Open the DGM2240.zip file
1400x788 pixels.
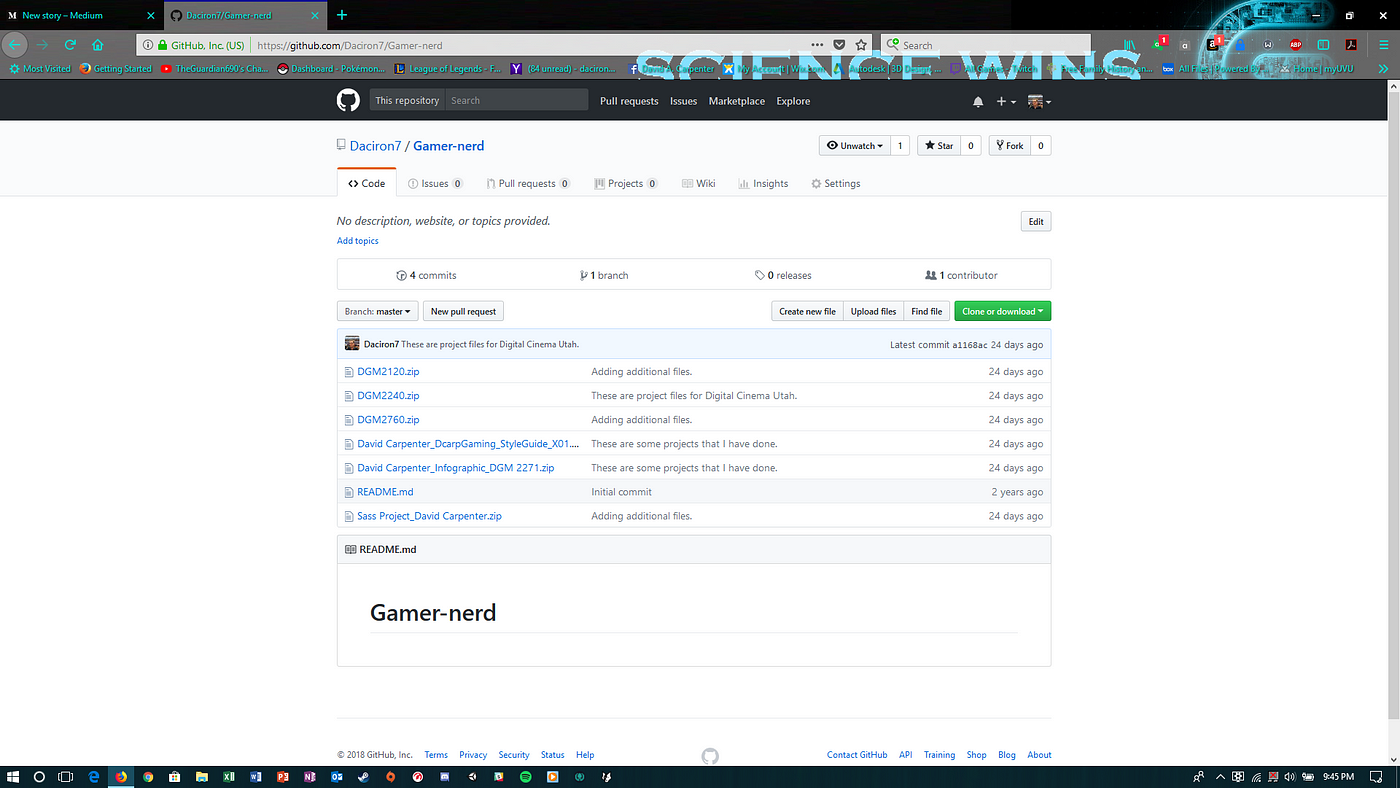[x=388, y=396]
